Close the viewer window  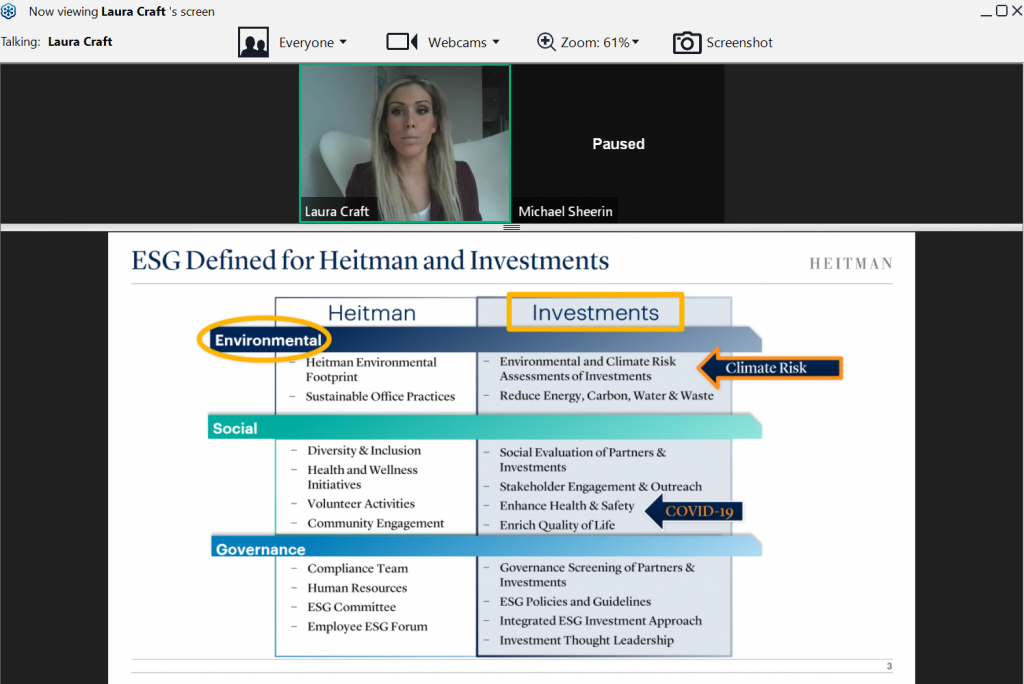(x=1017, y=11)
